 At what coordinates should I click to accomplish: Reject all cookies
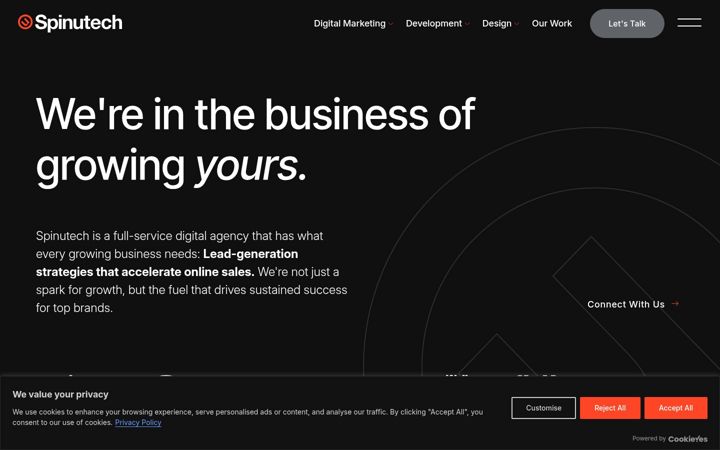(x=610, y=408)
